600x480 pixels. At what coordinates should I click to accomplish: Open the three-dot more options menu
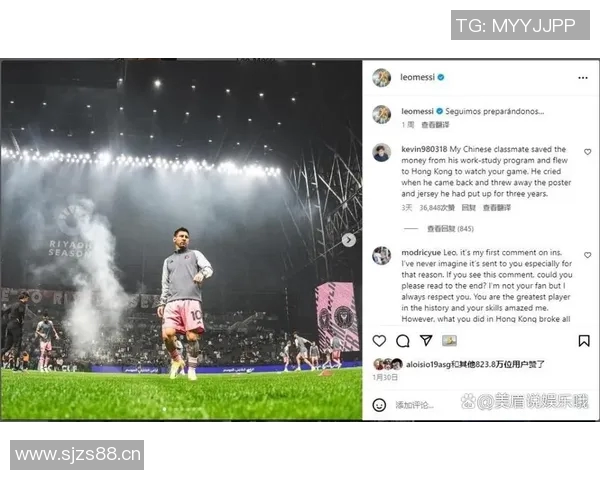tap(582, 78)
